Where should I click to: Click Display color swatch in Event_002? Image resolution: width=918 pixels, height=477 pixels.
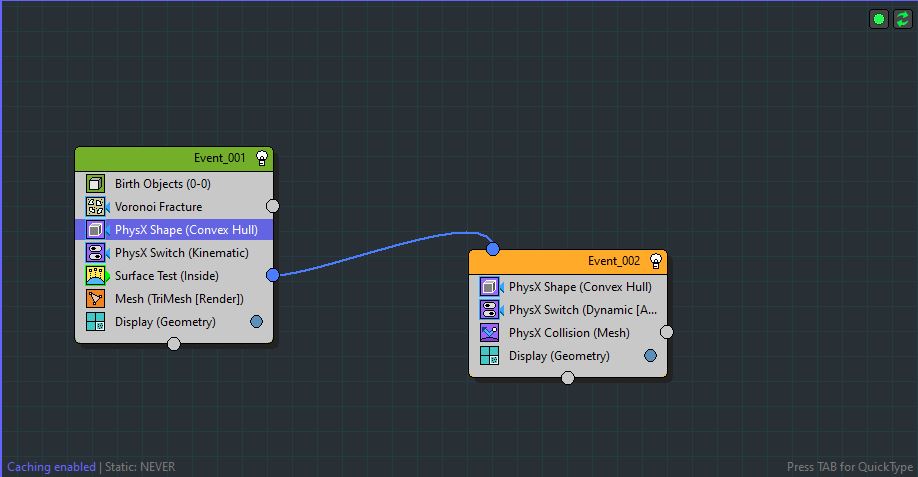650,355
